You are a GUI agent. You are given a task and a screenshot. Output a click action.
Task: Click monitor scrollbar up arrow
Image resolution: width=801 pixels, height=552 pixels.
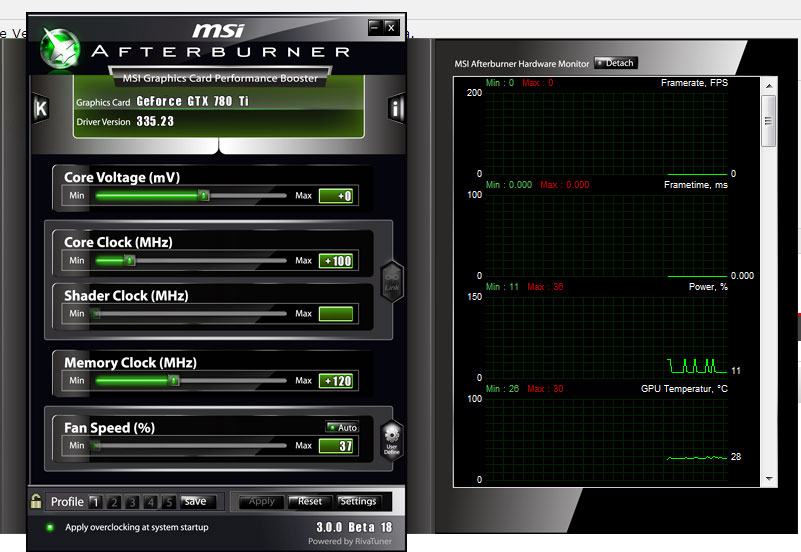(x=769, y=86)
